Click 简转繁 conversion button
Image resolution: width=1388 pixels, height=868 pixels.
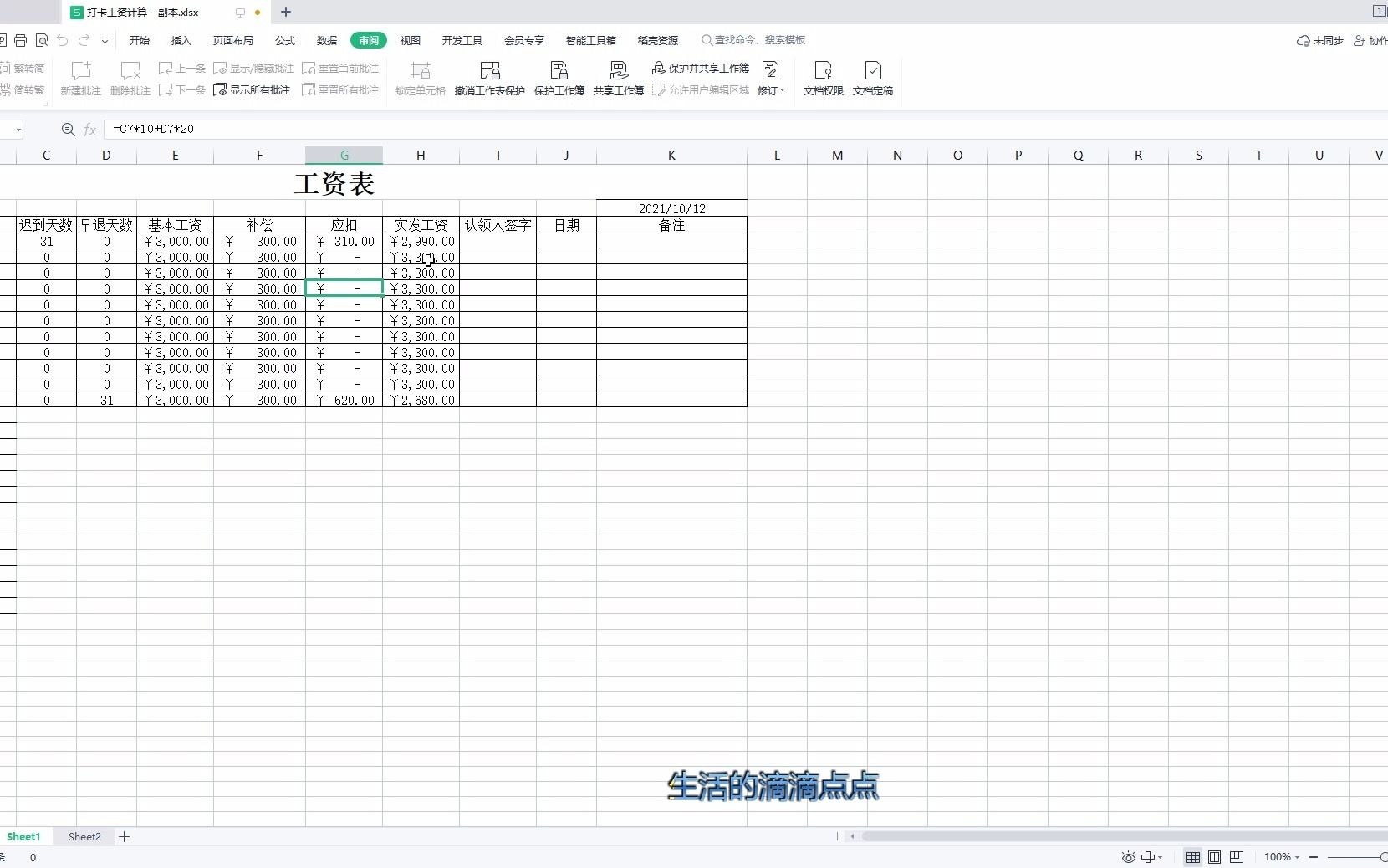click(x=23, y=90)
